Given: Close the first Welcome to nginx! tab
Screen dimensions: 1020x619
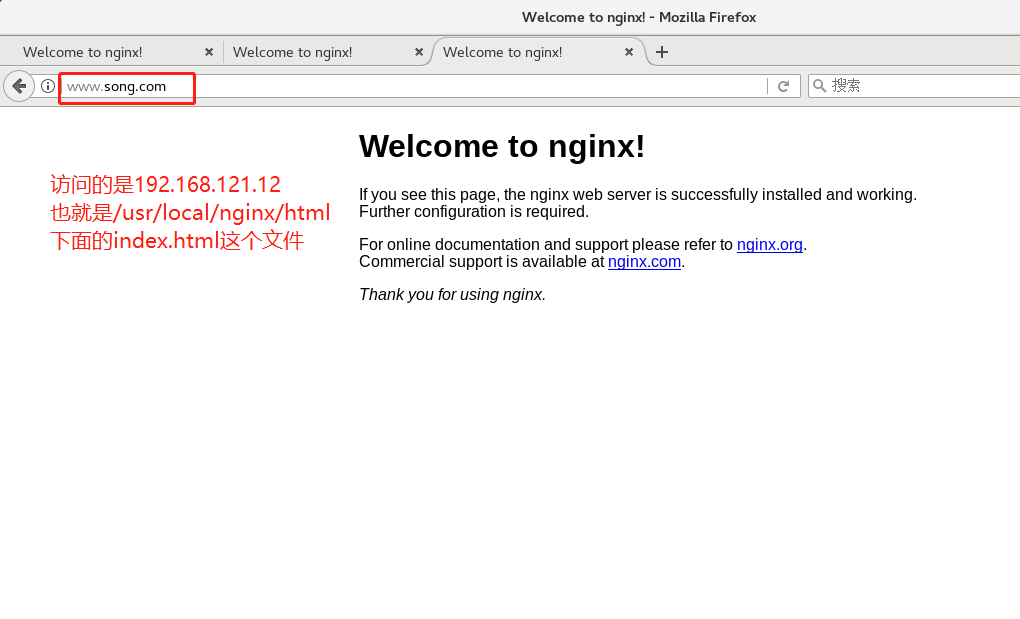Looking at the screenshot, I should tap(209, 52).
